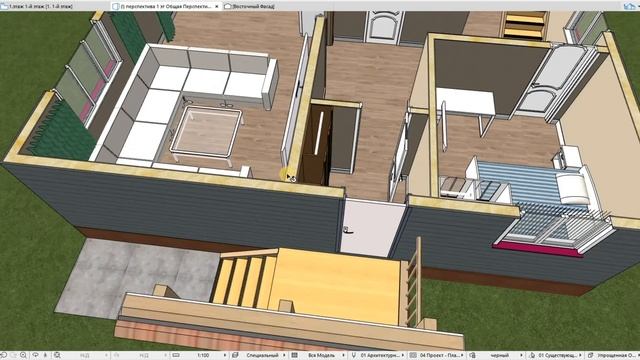
Task: Click the next zoom (redo view) icon
Action: 13,355
